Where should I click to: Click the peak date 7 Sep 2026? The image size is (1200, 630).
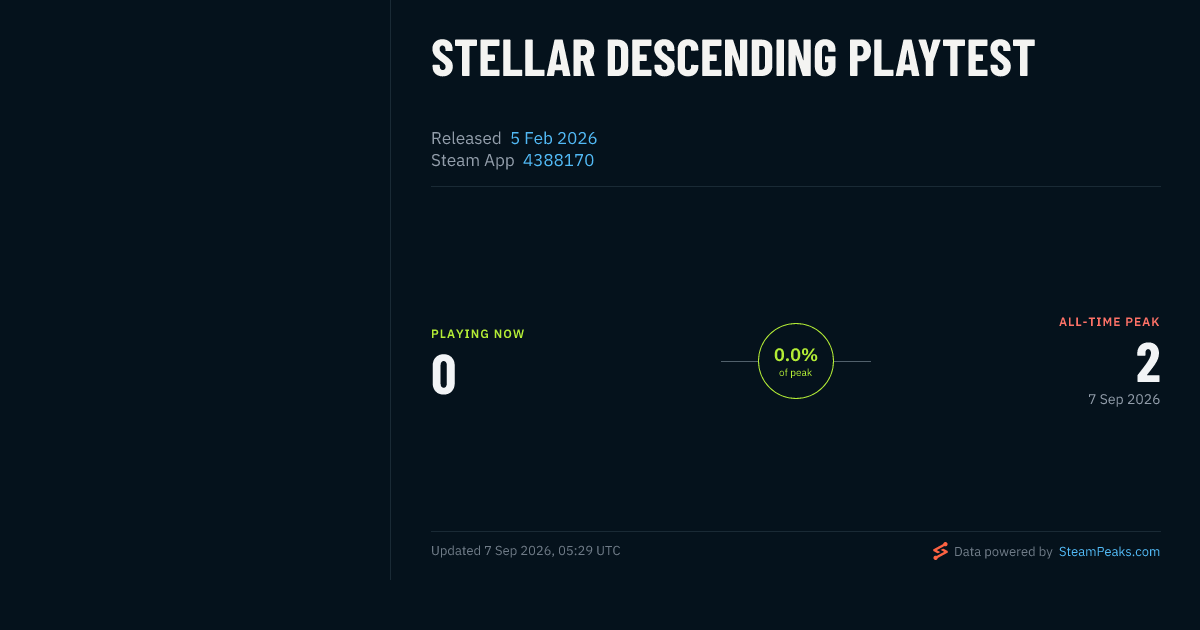[1124, 399]
